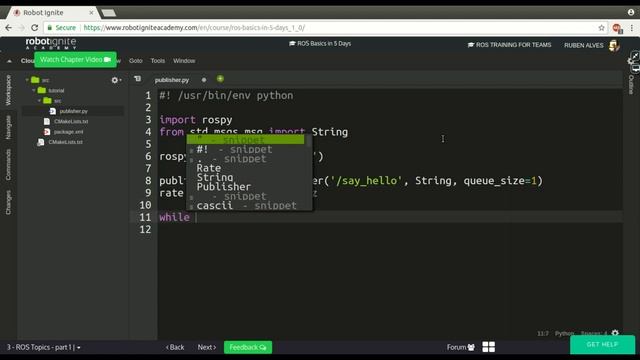Viewport: 640px width, 360px height.
Task: Click the address bar URL
Action: [194, 28]
